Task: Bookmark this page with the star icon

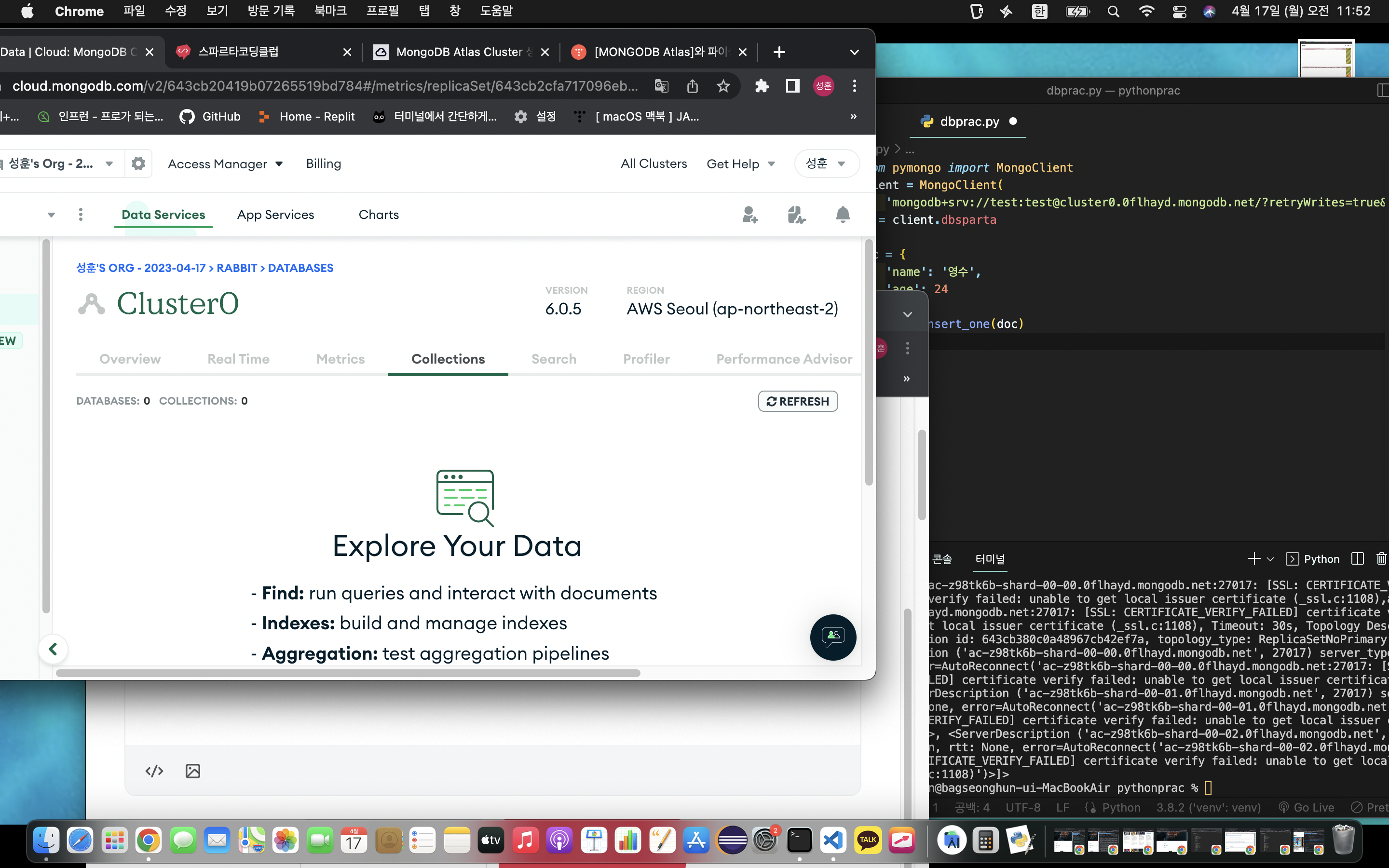Action: click(x=723, y=86)
